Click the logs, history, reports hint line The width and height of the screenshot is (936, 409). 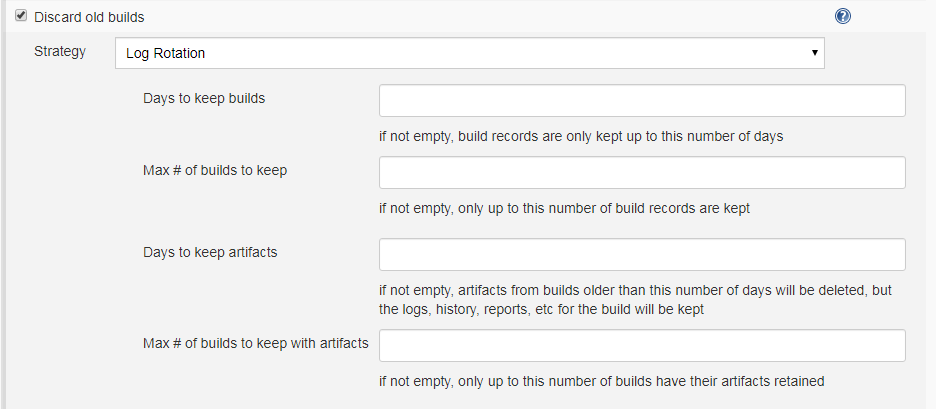point(541,309)
